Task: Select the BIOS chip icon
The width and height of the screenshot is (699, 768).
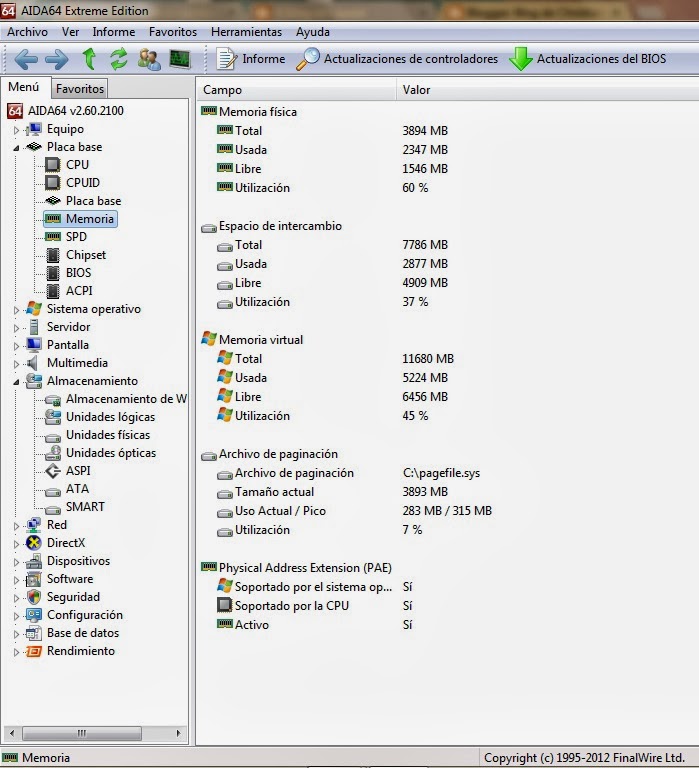Action: [x=53, y=273]
